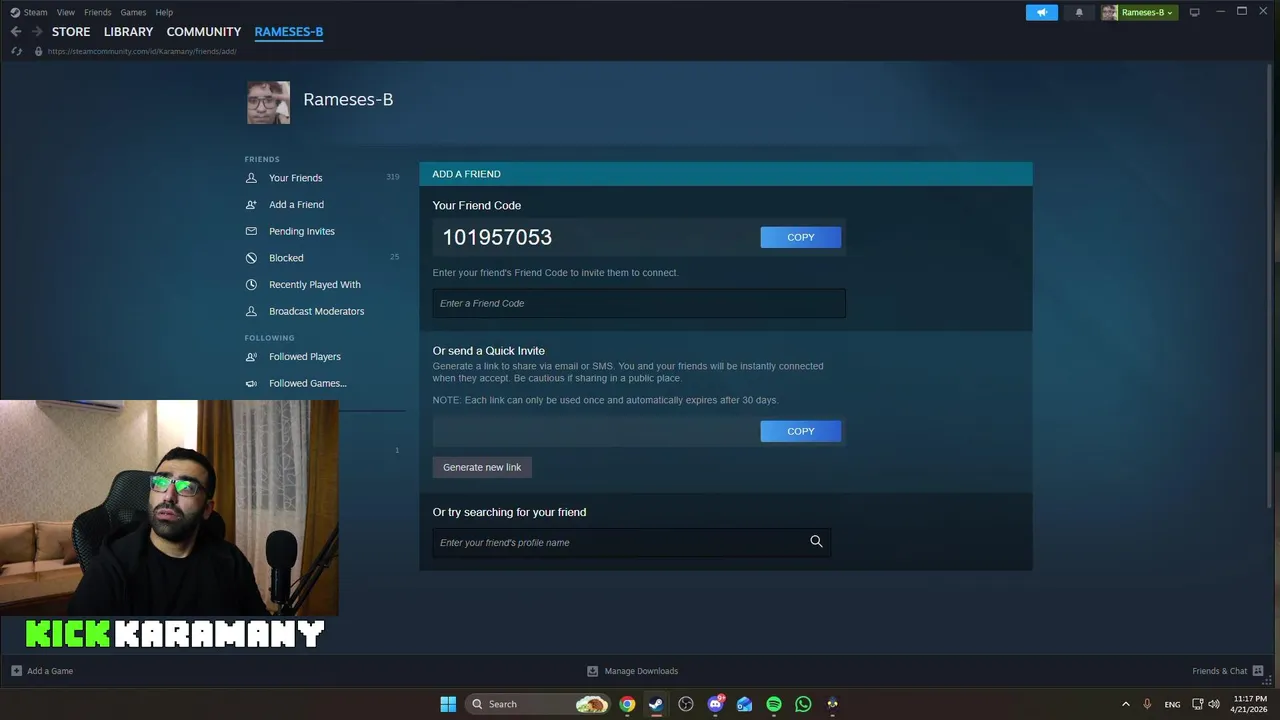Click the steamcommunity.com URL text
This screenshot has height=720, width=1280.
[x=142, y=51]
